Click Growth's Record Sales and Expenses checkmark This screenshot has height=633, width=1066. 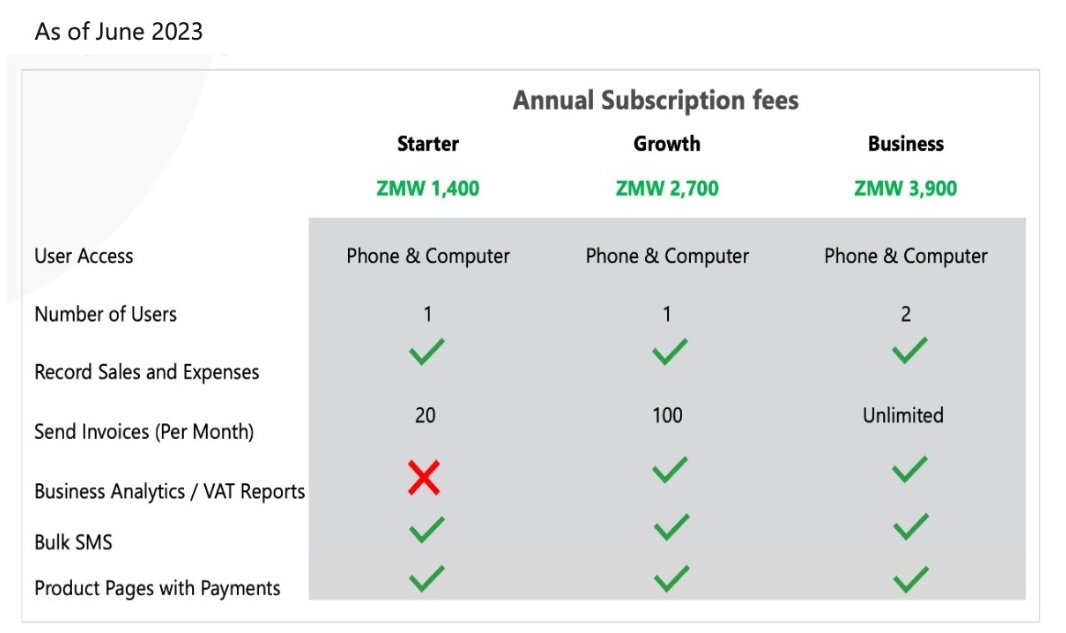[x=670, y=352]
